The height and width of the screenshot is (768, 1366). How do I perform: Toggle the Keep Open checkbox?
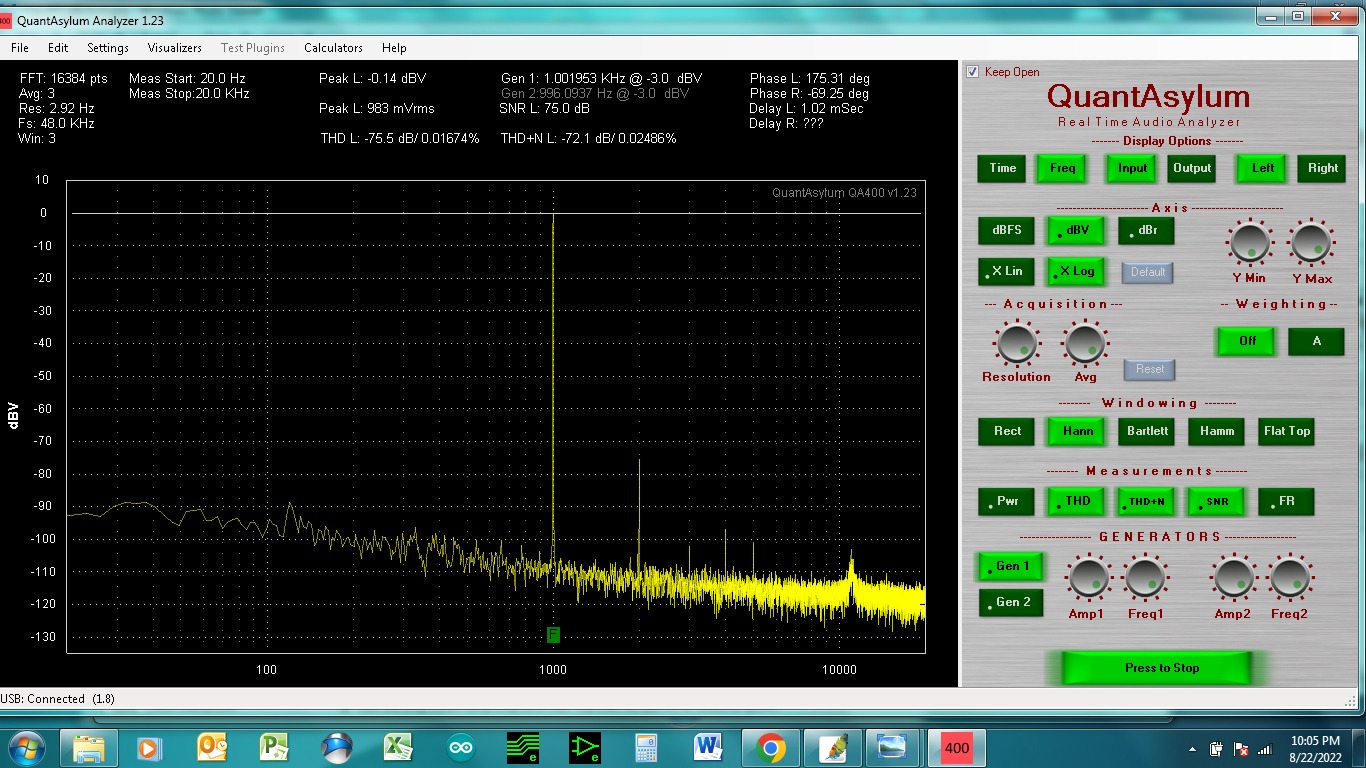[973, 72]
